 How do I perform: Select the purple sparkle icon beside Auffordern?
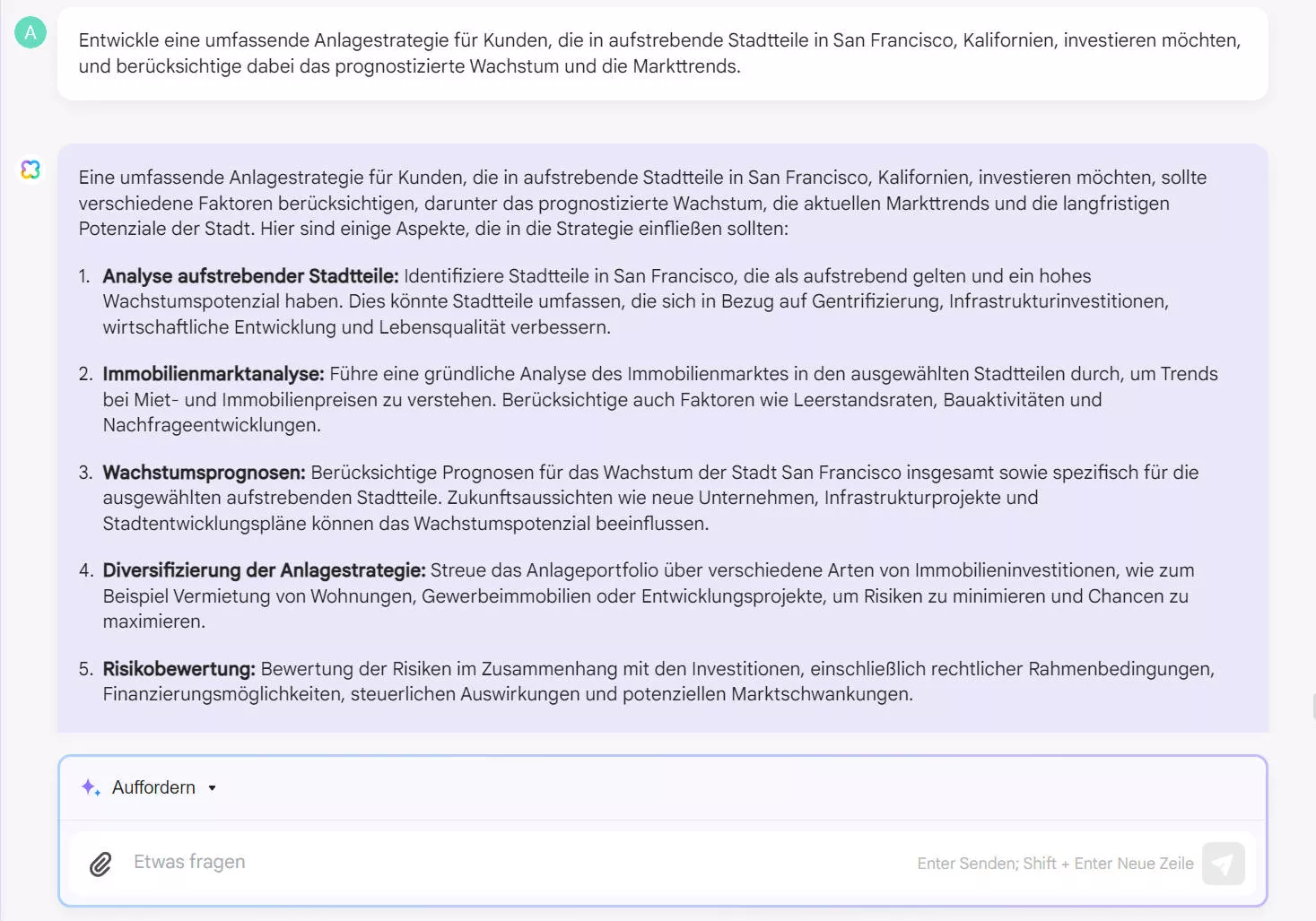90,787
